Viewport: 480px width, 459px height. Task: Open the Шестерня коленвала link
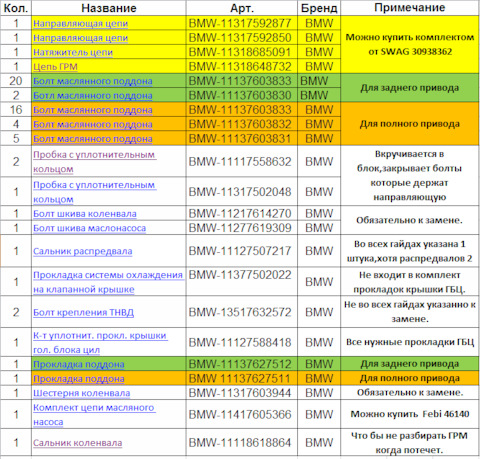point(82,393)
